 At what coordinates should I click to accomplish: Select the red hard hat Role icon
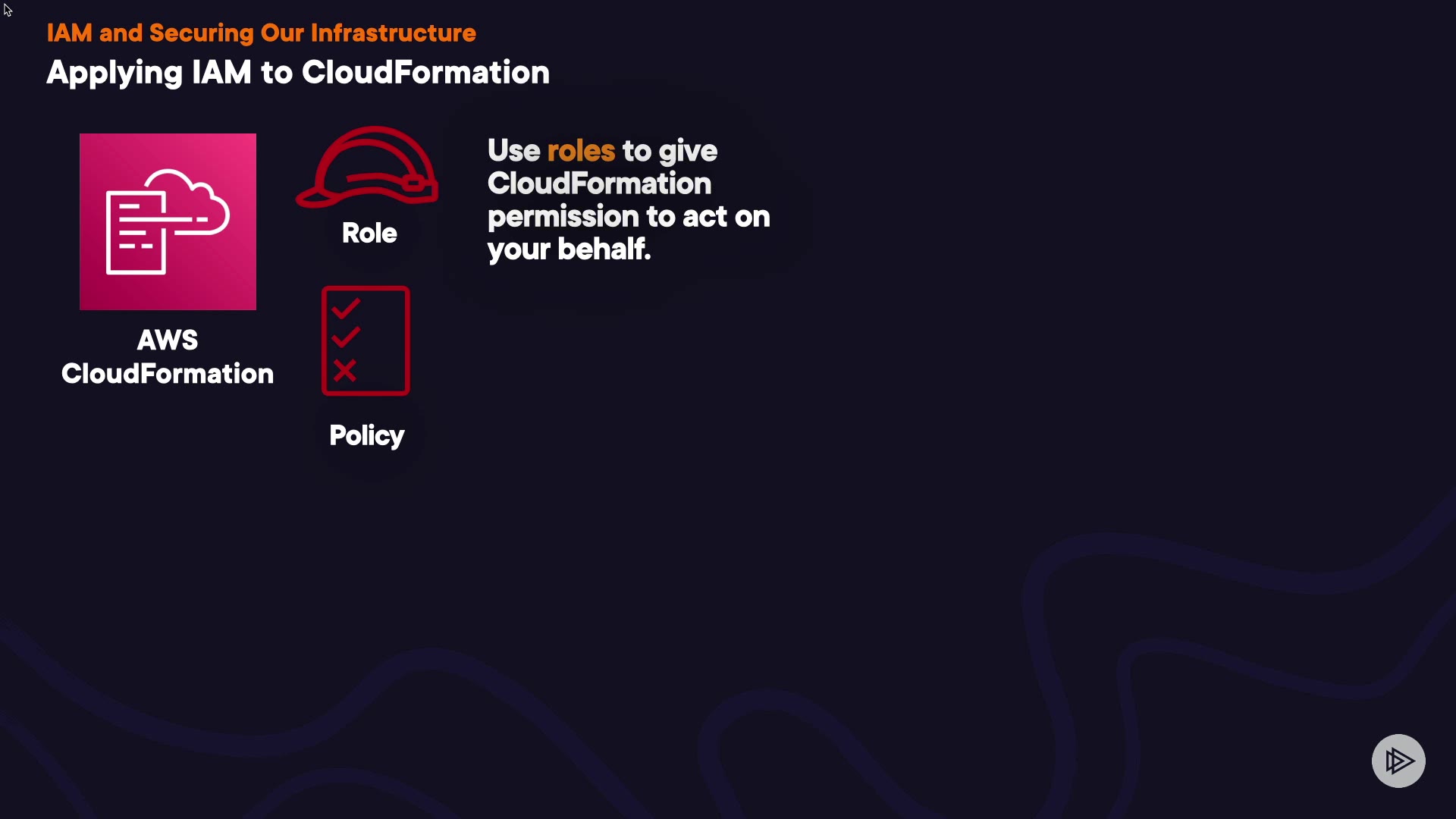(x=368, y=168)
